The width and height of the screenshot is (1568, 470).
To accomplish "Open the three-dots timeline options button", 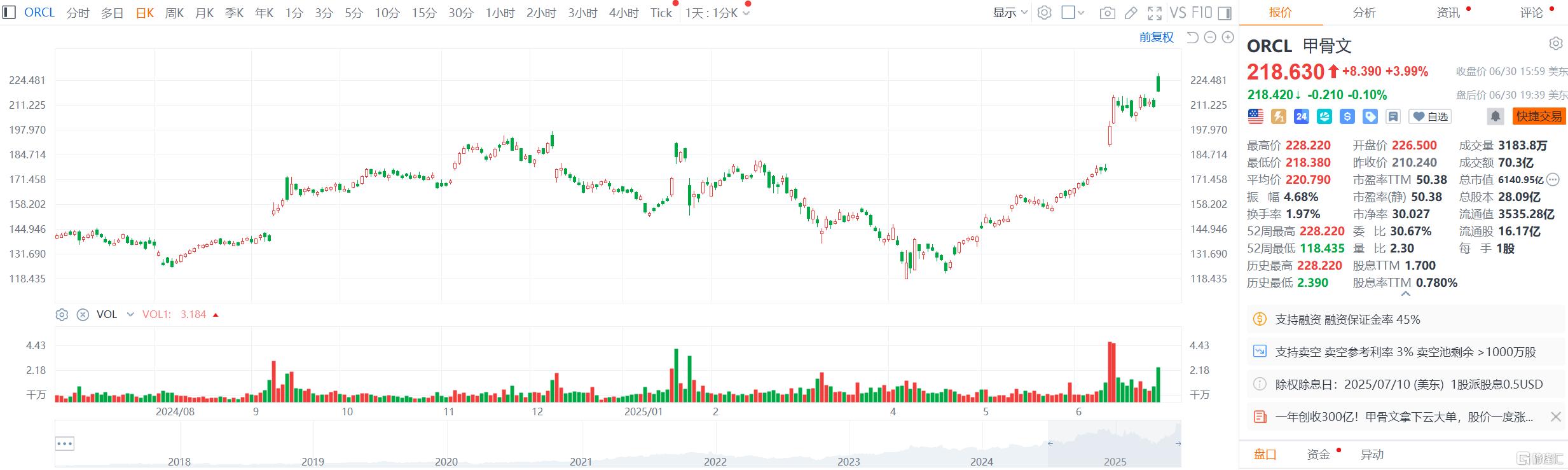I will point(65,443).
